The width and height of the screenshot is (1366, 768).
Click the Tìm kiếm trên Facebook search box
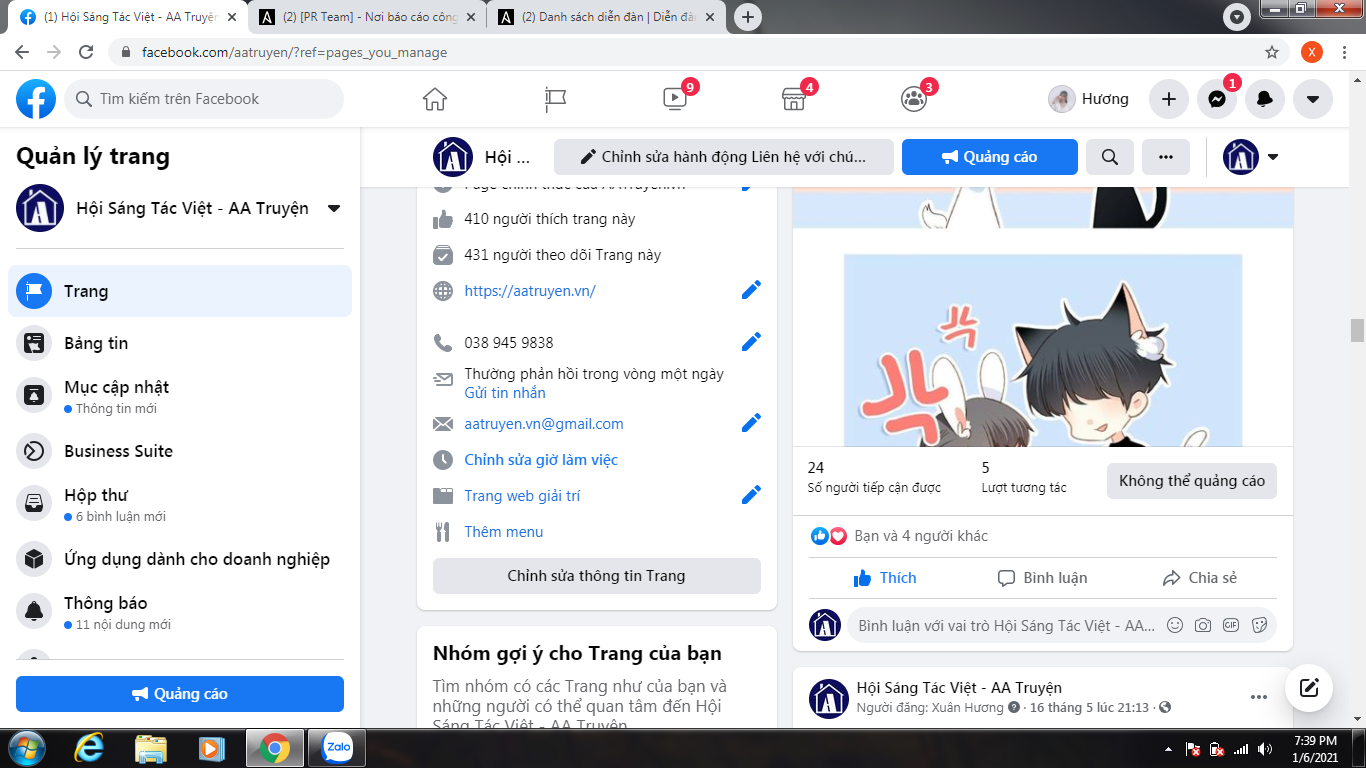click(204, 99)
